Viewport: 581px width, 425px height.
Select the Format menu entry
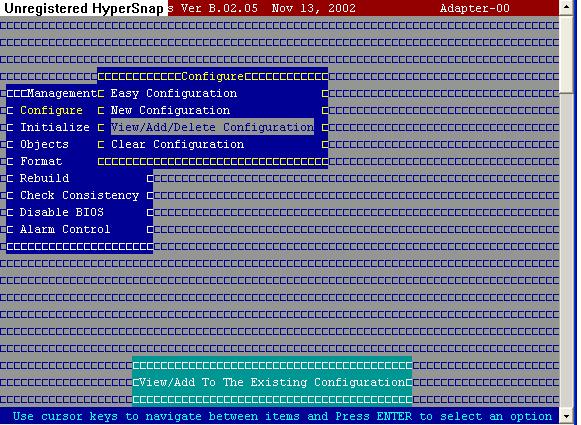(x=41, y=162)
